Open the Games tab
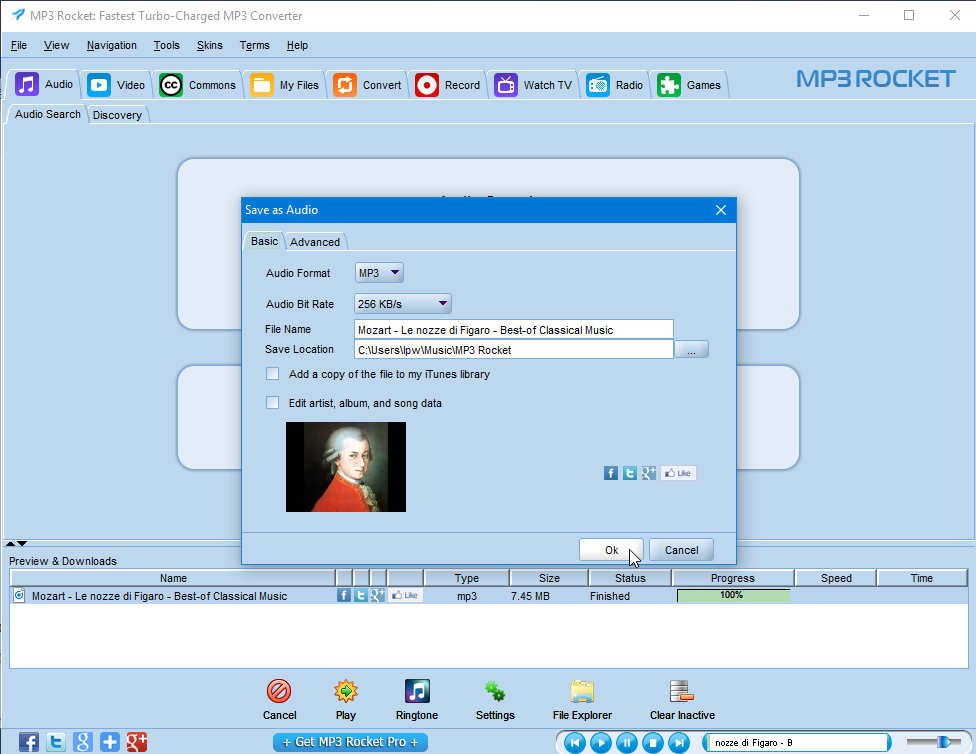Screen dimensions: 976x754 coord(689,85)
